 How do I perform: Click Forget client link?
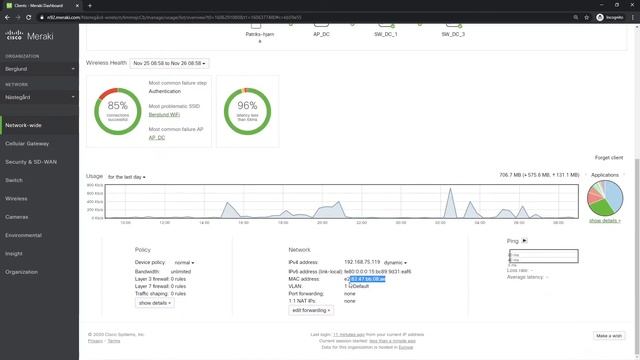coord(609,158)
